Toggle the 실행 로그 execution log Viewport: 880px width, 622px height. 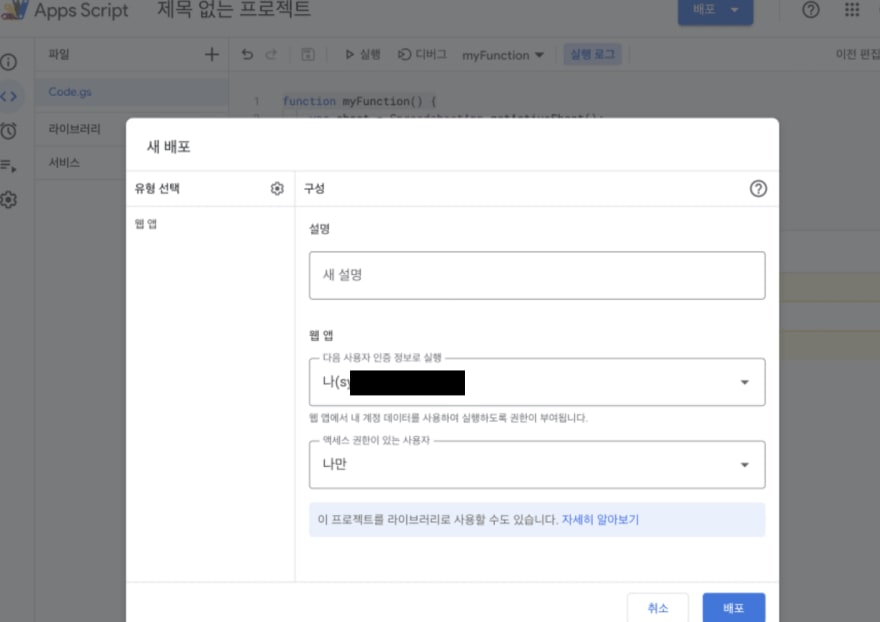592,54
